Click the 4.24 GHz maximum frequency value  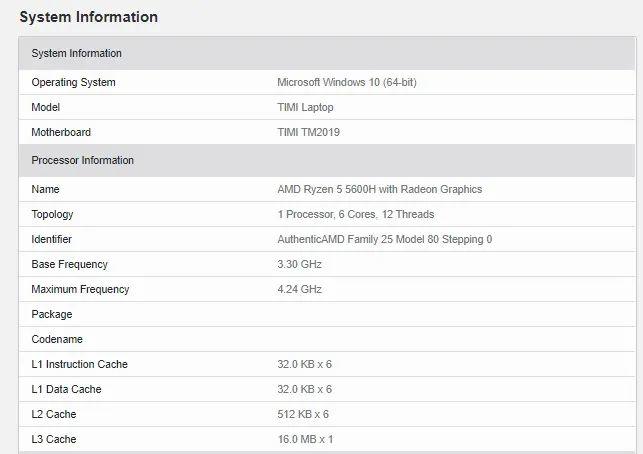coord(299,289)
